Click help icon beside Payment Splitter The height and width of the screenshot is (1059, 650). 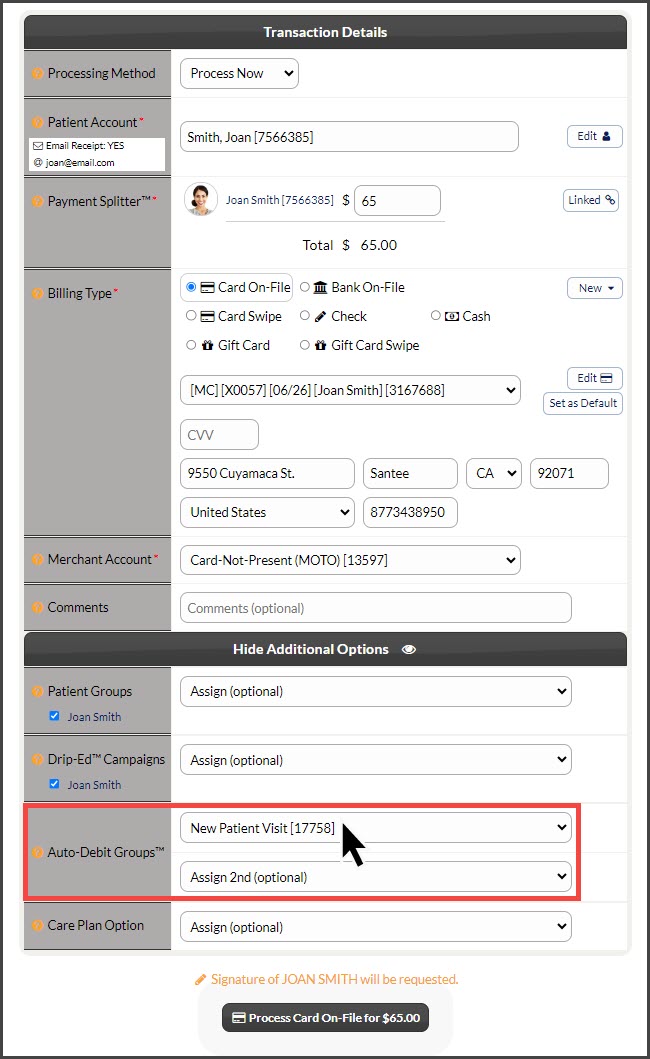tap(38, 201)
